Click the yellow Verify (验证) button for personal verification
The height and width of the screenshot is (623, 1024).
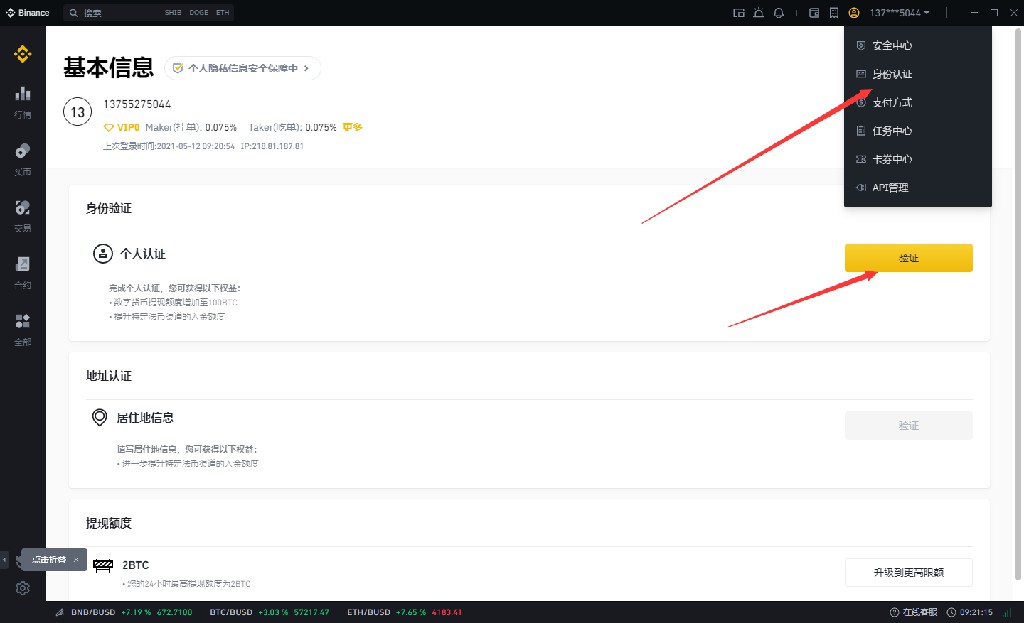(x=908, y=258)
